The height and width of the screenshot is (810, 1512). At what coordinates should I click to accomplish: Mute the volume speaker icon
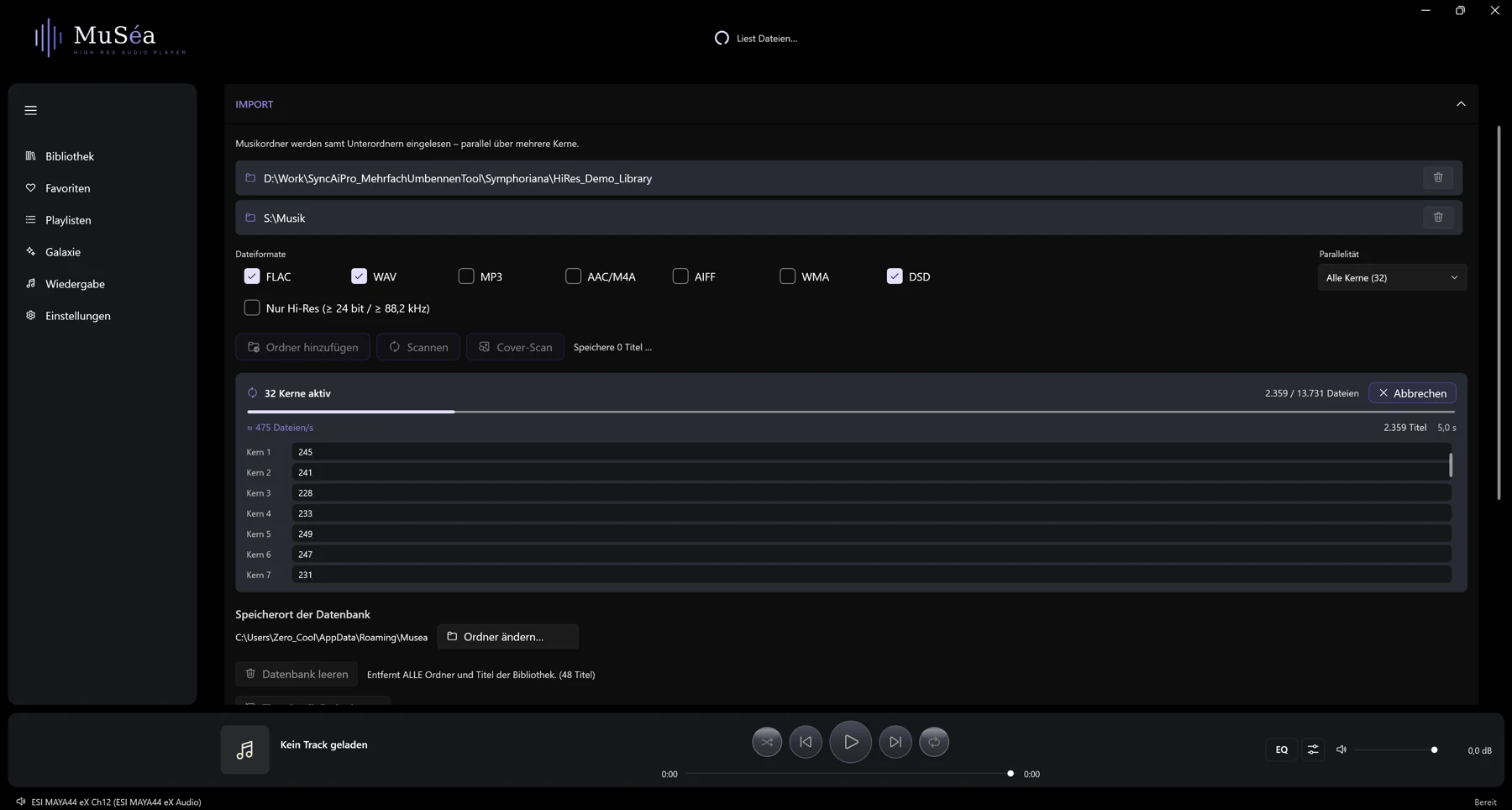pos(1341,750)
